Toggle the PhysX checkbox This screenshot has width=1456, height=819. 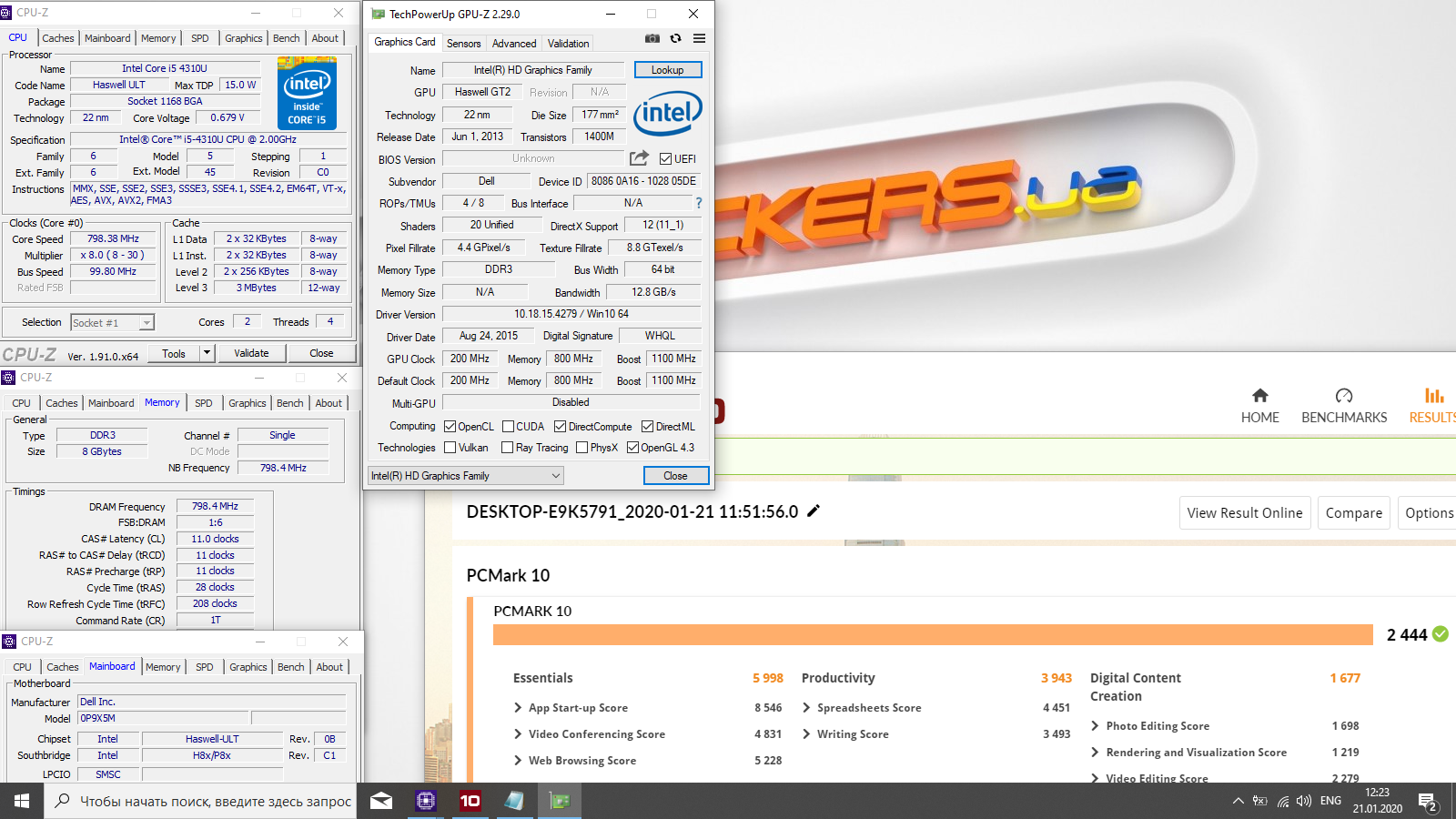[x=582, y=447]
